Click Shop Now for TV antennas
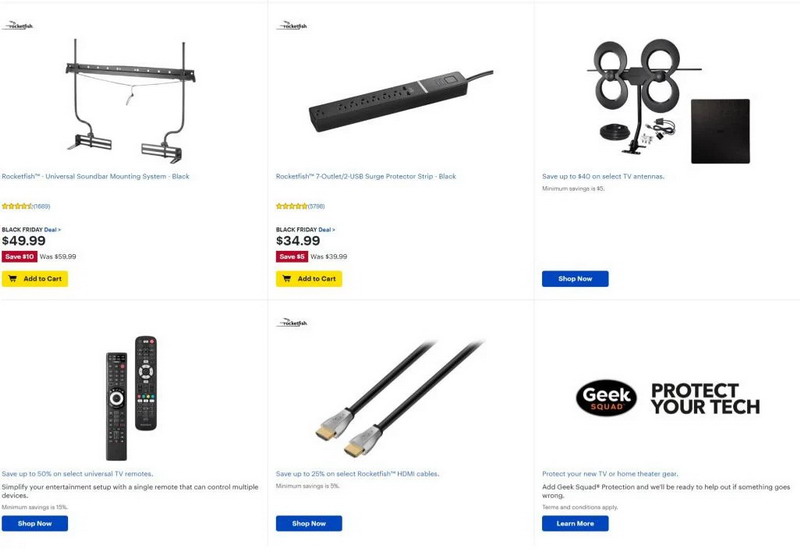Viewport: 800px width, 552px height. click(575, 279)
